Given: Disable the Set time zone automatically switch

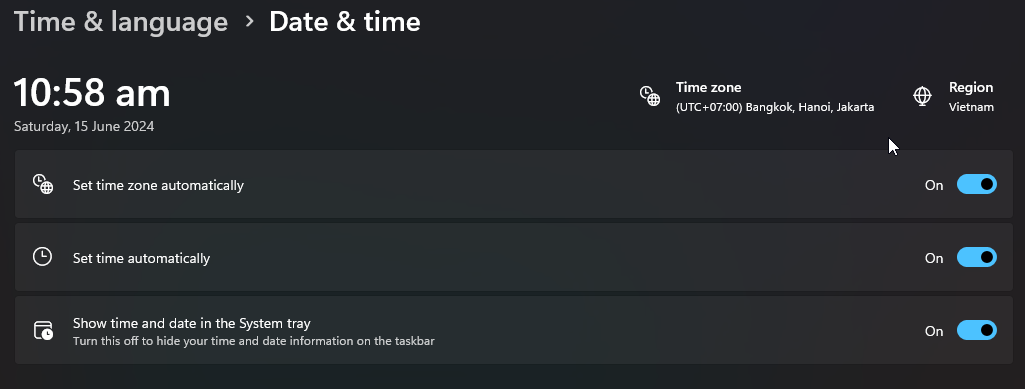Looking at the screenshot, I should (x=977, y=184).
